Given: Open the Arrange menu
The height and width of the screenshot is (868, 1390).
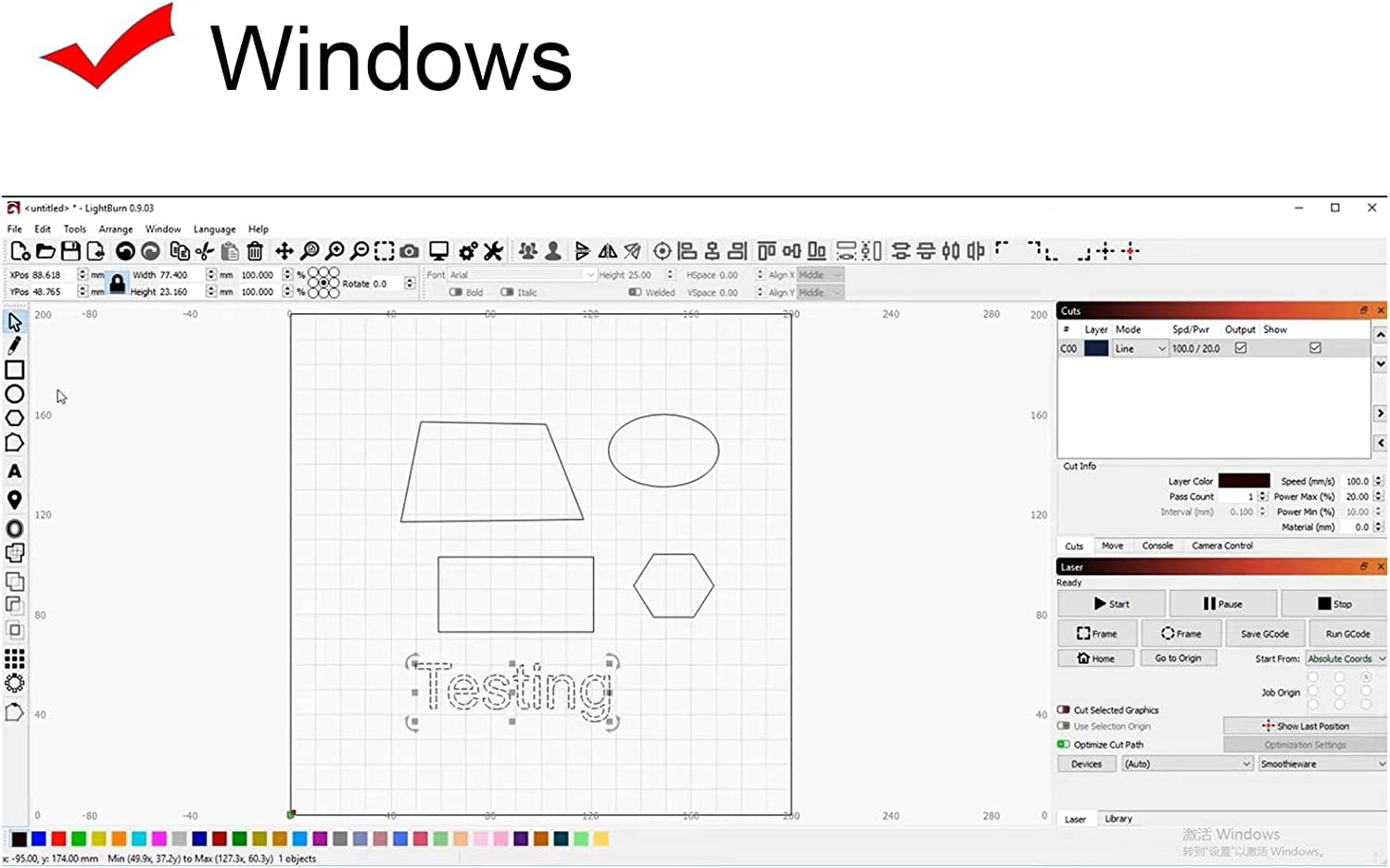Looking at the screenshot, I should coord(116,229).
